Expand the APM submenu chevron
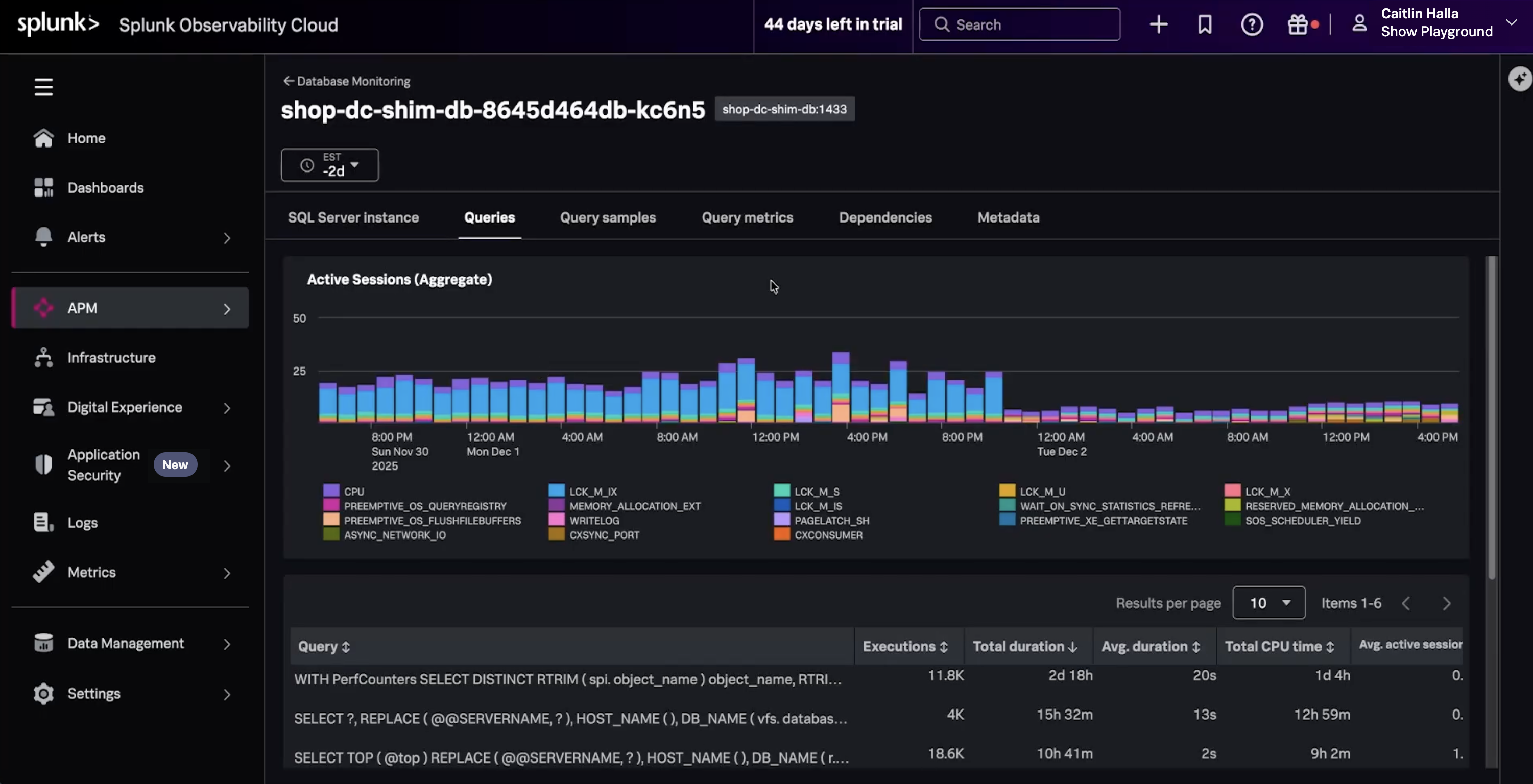The width and height of the screenshot is (1533, 784). click(x=227, y=309)
